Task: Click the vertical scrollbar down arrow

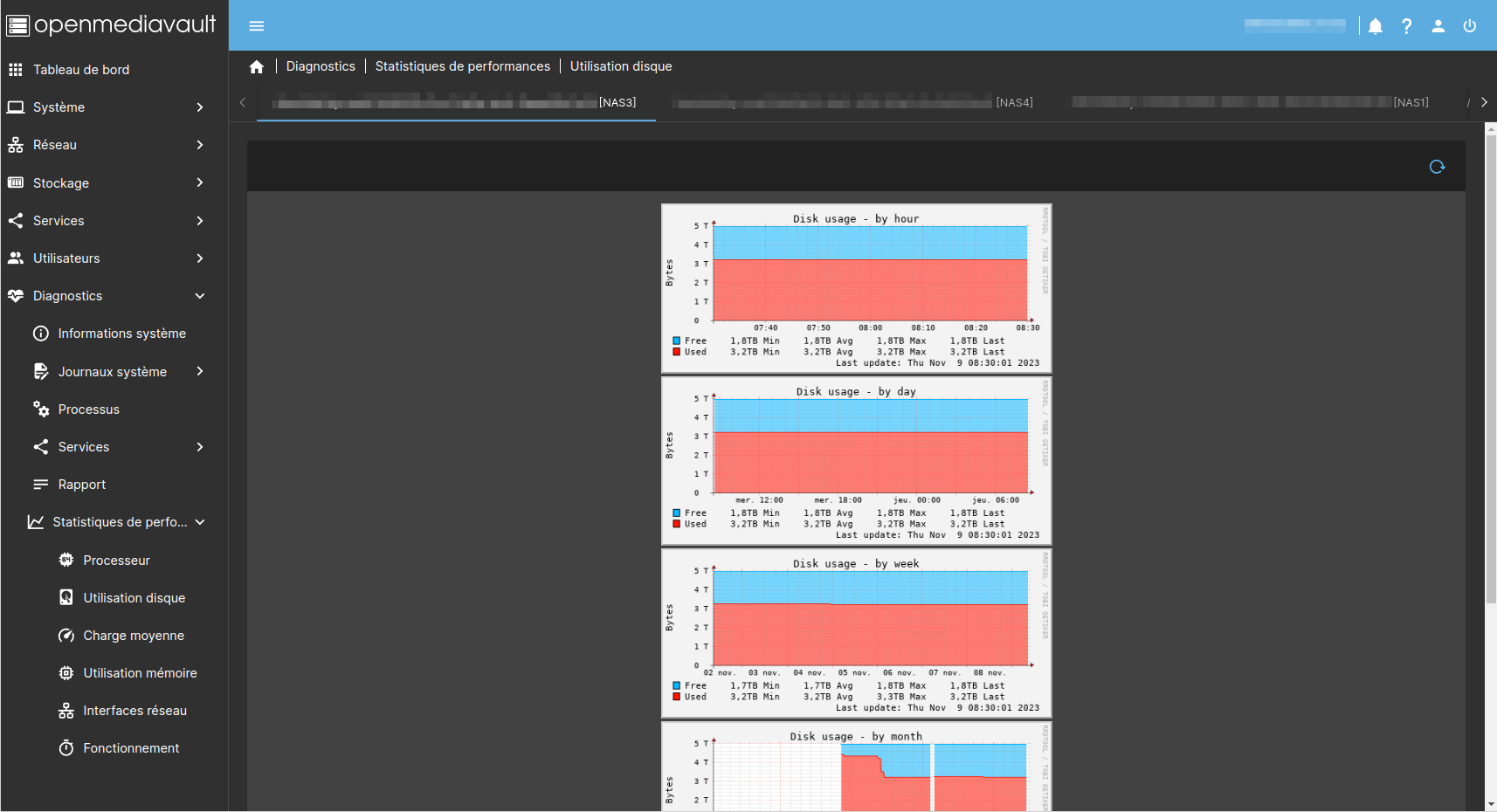Action: click(1490, 804)
